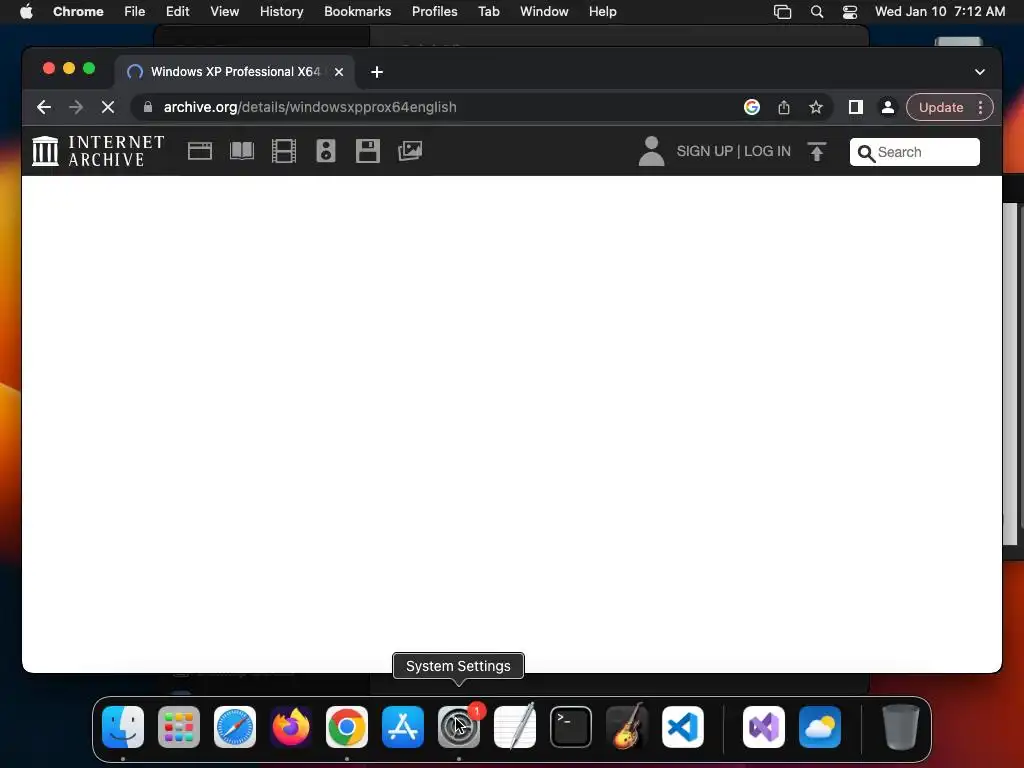
Task: Open TextEdit from the Dock
Action: [515, 727]
